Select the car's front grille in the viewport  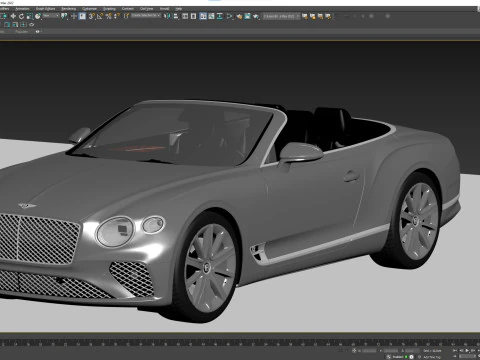tap(39, 239)
